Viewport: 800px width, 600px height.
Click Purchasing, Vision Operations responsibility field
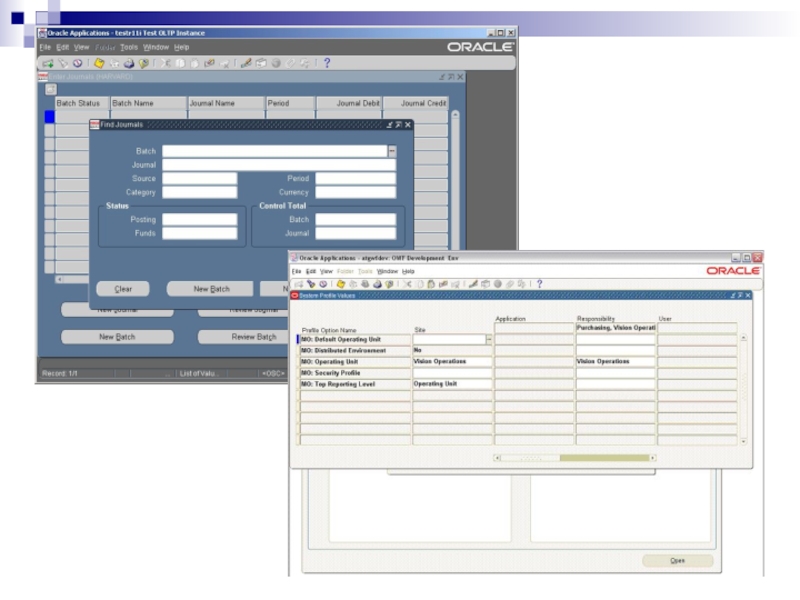(x=616, y=328)
